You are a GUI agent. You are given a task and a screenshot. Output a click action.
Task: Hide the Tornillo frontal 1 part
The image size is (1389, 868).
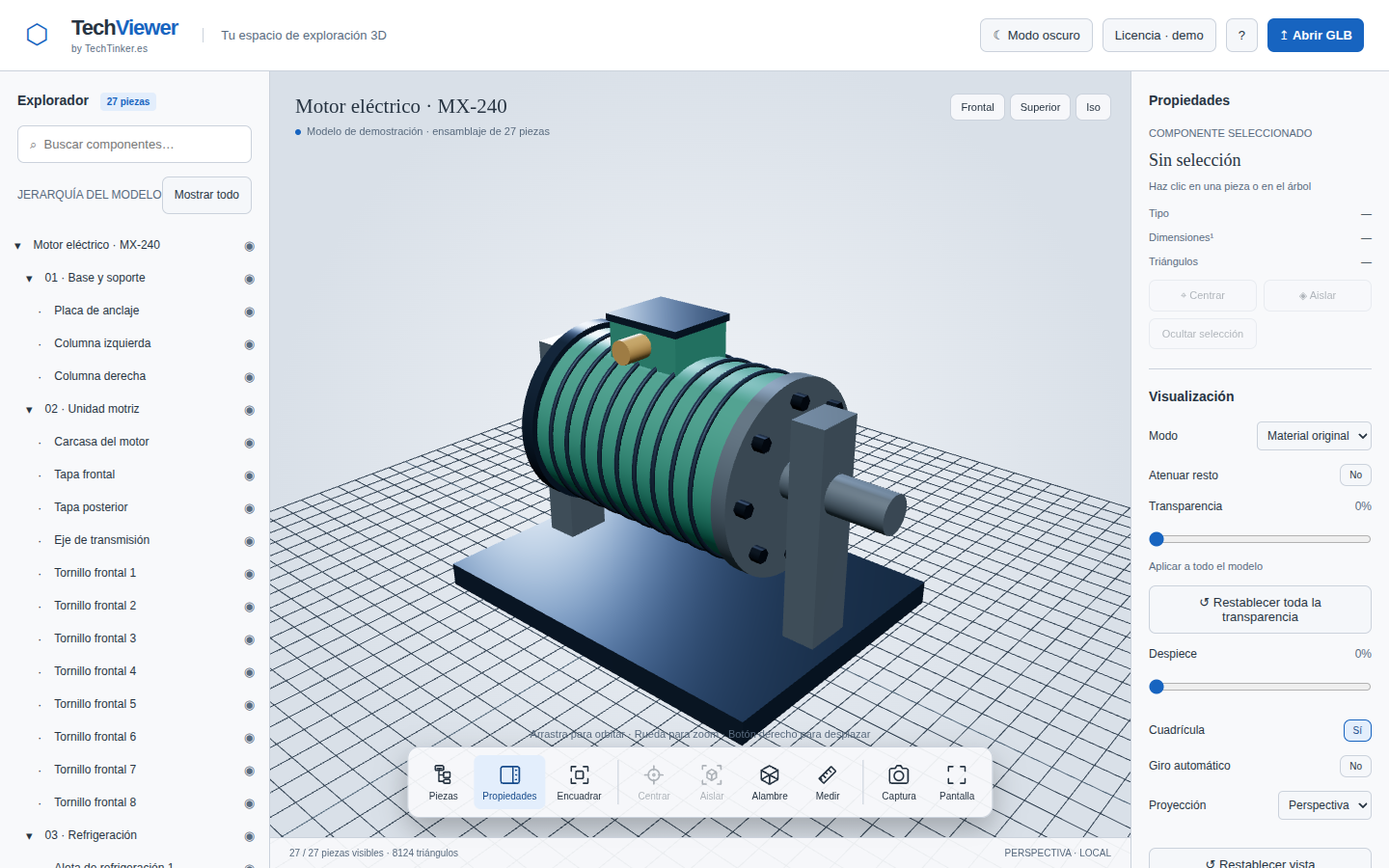coord(249,574)
